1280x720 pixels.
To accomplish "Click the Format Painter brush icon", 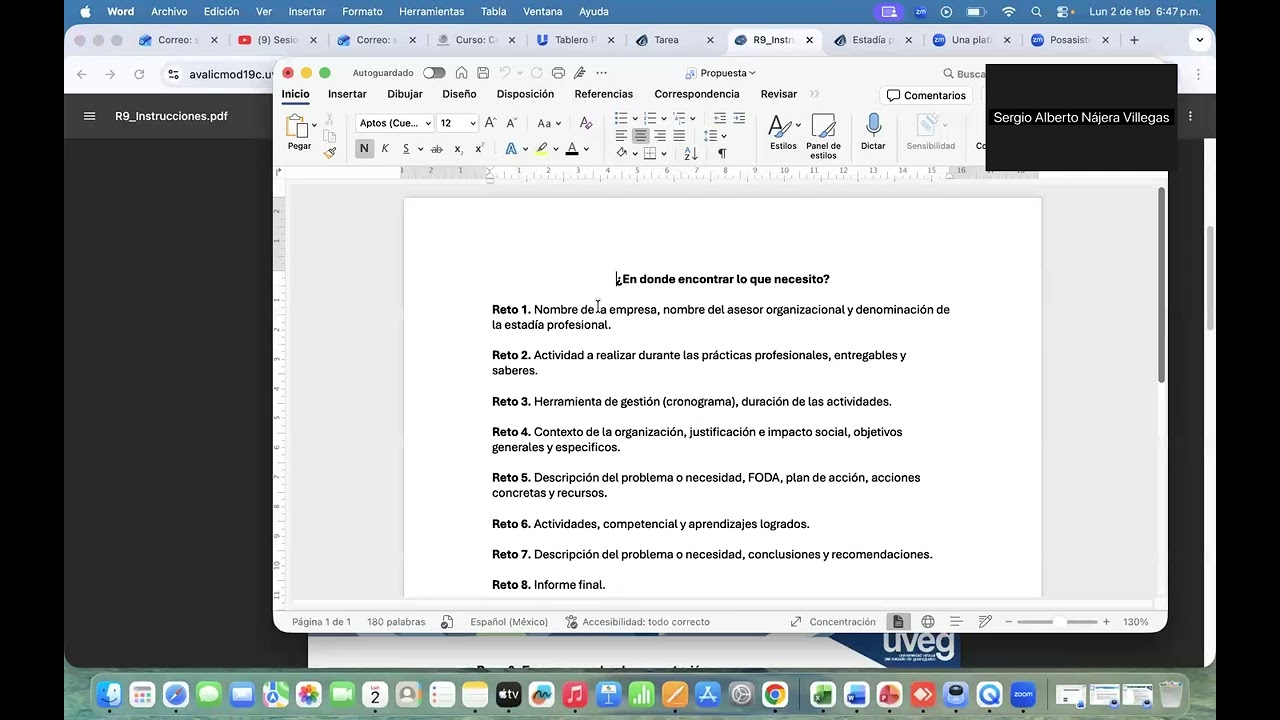I will [x=330, y=153].
